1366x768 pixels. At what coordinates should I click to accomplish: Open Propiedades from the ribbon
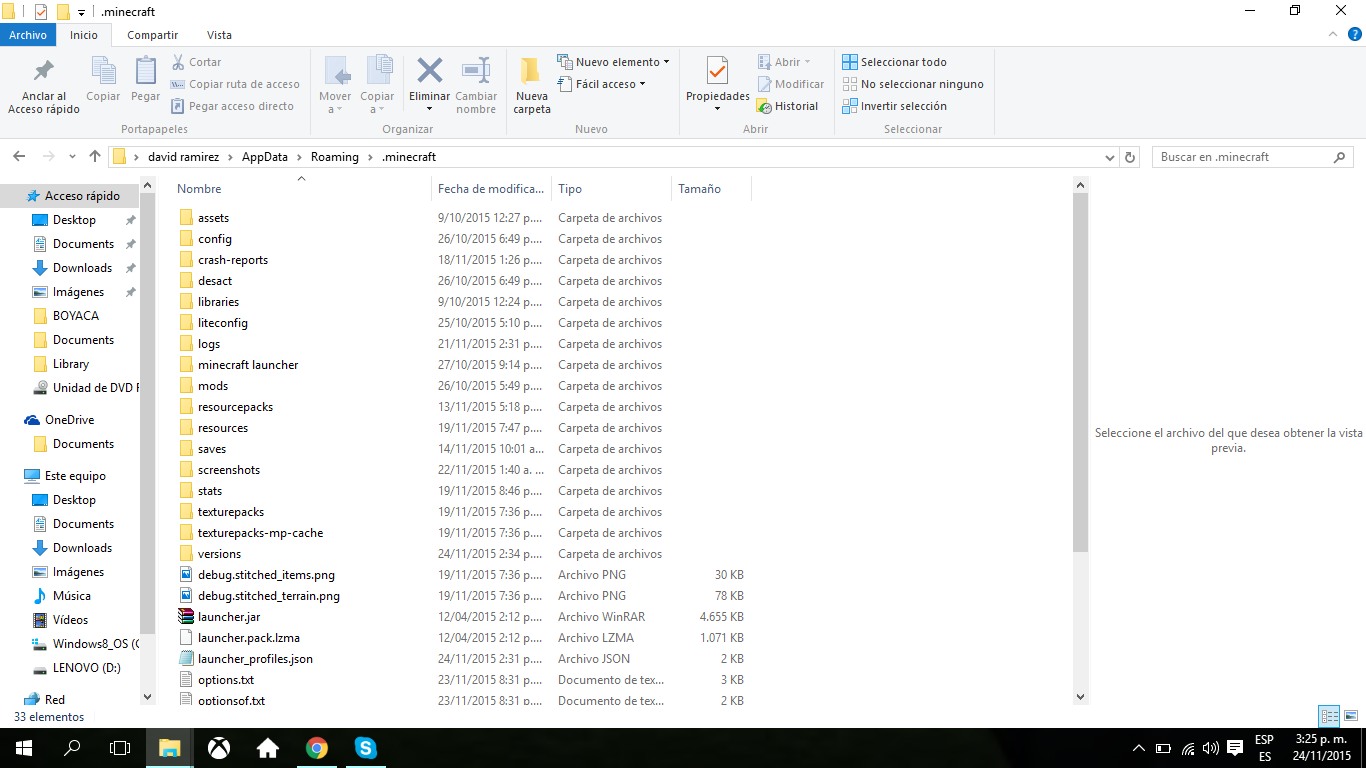click(718, 84)
